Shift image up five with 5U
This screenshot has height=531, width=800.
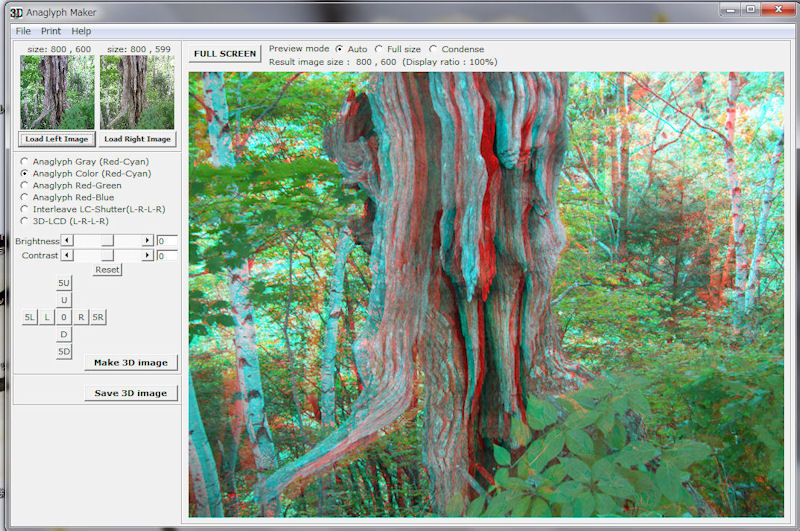pyautogui.click(x=64, y=283)
